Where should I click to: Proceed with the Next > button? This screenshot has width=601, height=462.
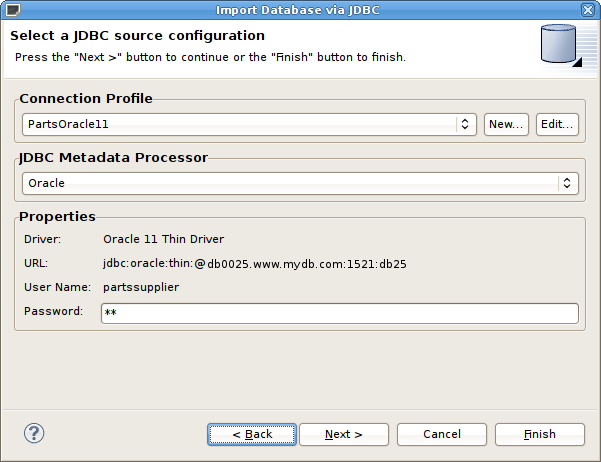click(343, 434)
